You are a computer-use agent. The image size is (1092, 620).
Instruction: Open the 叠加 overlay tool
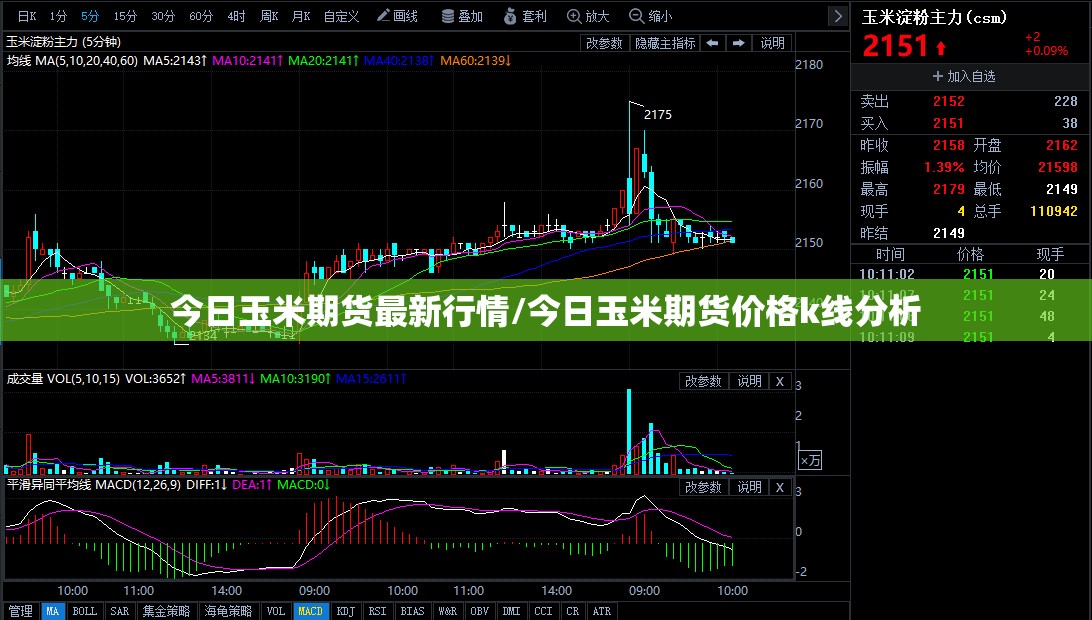pyautogui.click(x=462, y=16)
